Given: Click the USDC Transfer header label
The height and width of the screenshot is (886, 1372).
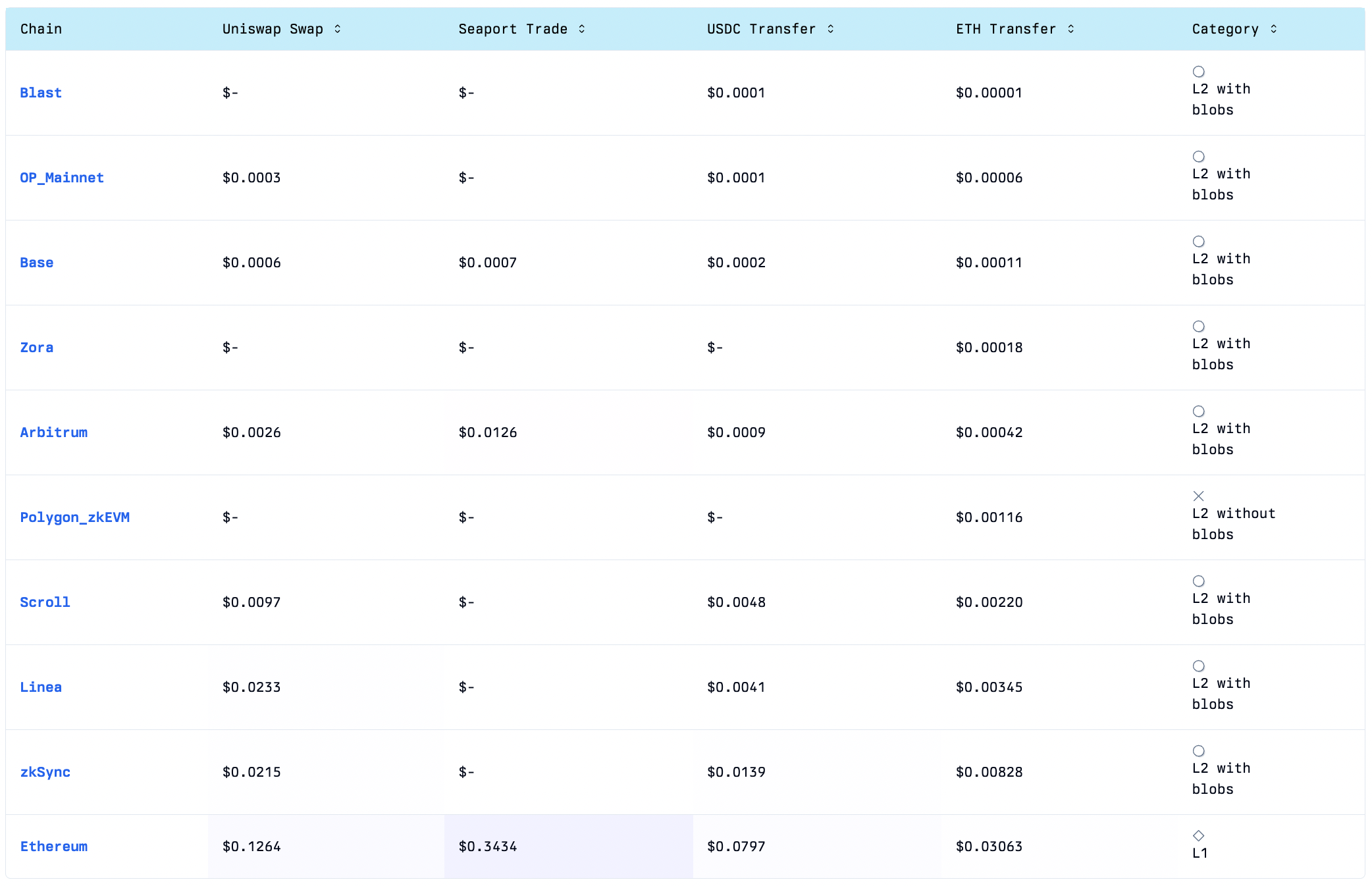Looking at the screenshot, I should tap(761, 29).
